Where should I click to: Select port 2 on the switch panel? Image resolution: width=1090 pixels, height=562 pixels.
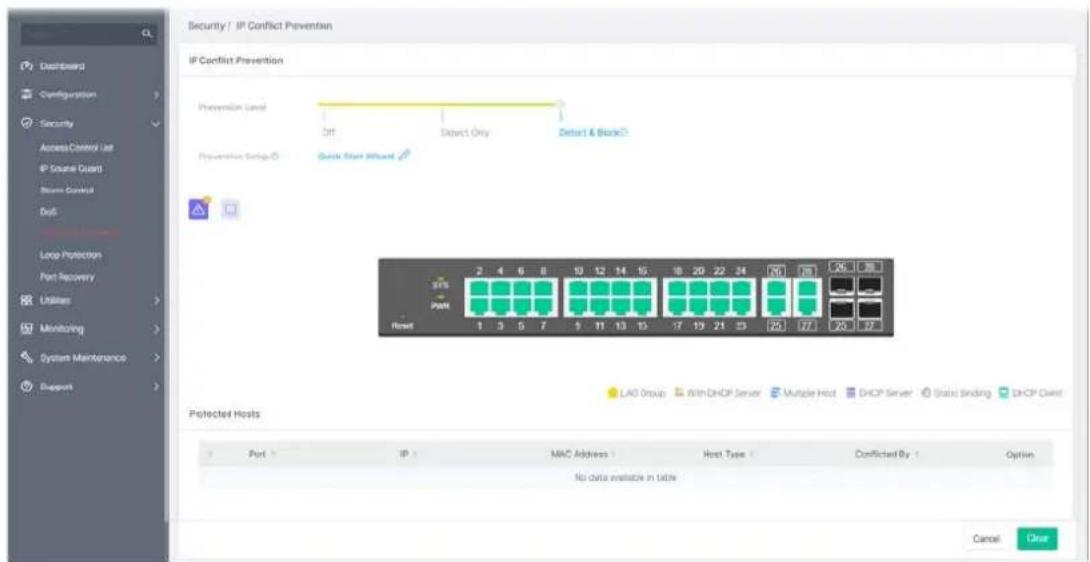coord(480,288)
